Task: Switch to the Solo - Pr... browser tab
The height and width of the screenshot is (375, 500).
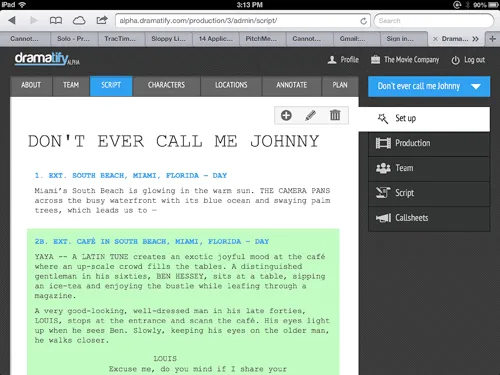Action: pos(74,39)
